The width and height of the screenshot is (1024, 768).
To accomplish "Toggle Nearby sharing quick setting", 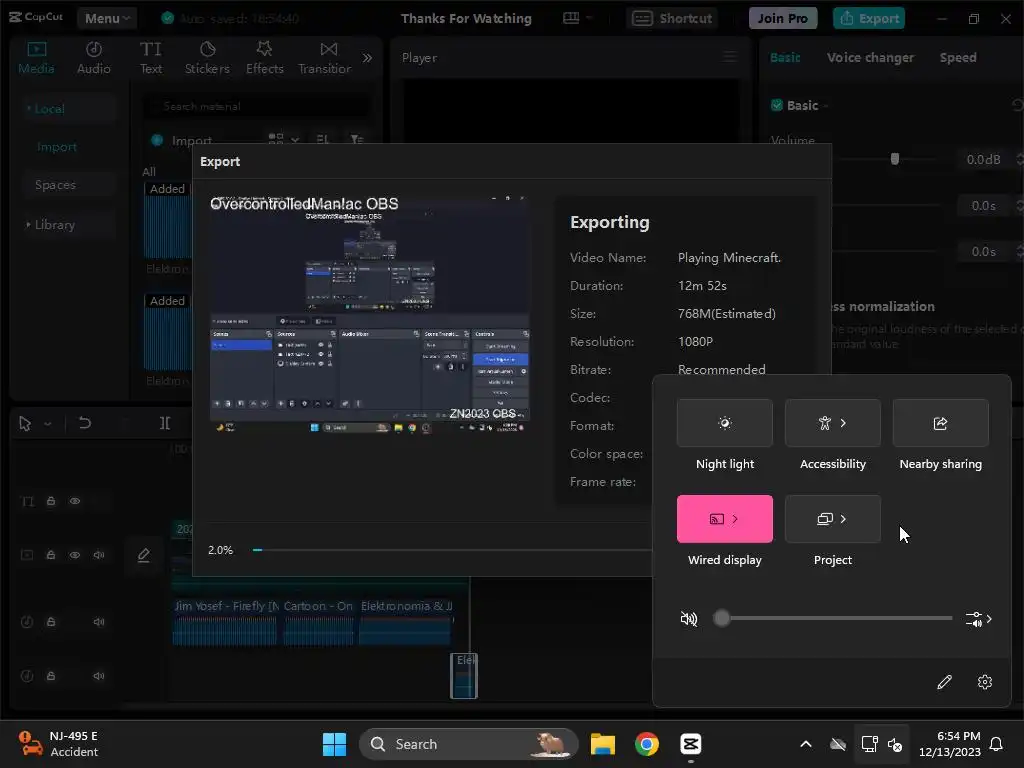I will (x=940, y=423).
